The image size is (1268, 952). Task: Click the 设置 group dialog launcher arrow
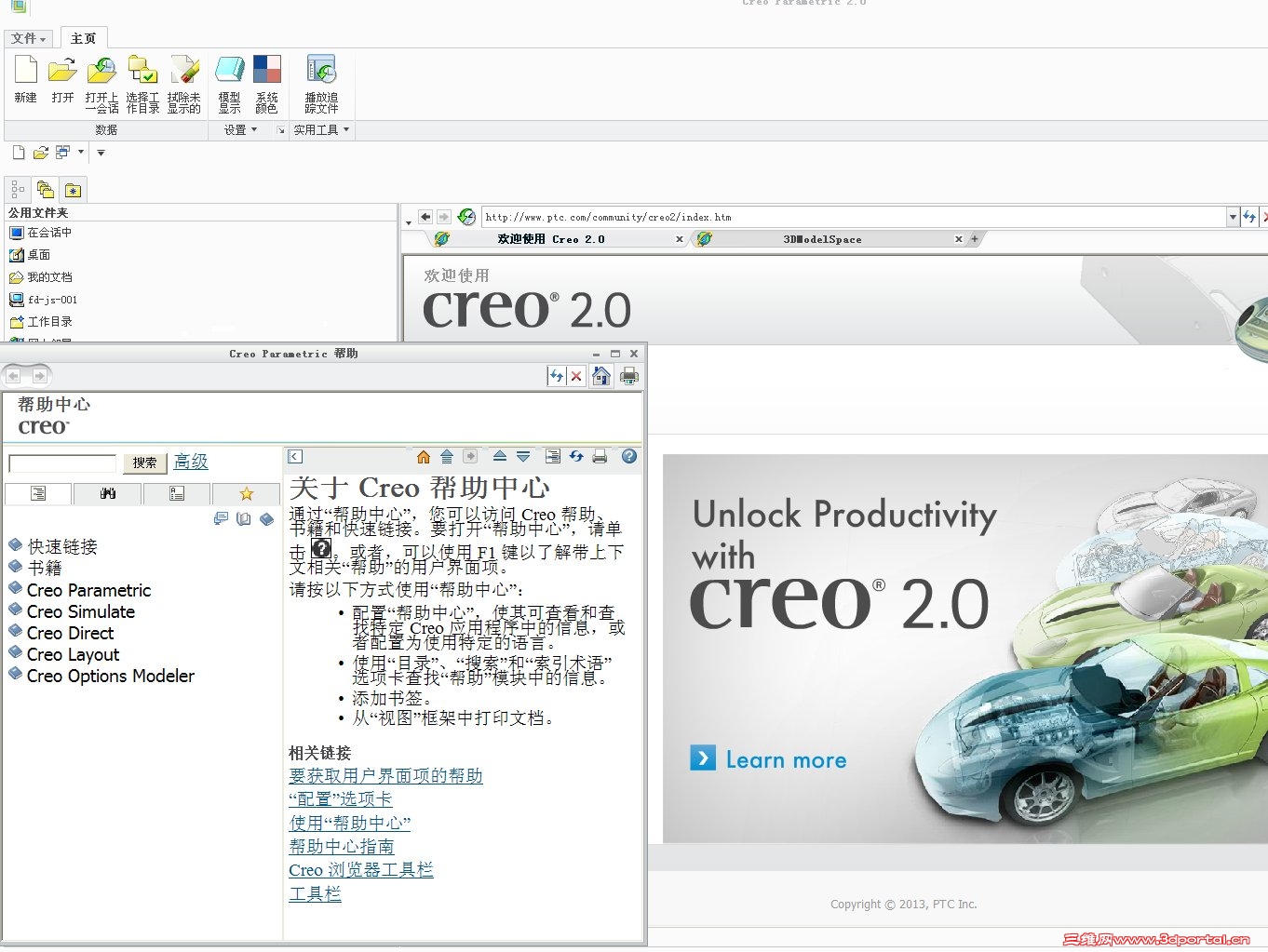[x=281, y=131]
